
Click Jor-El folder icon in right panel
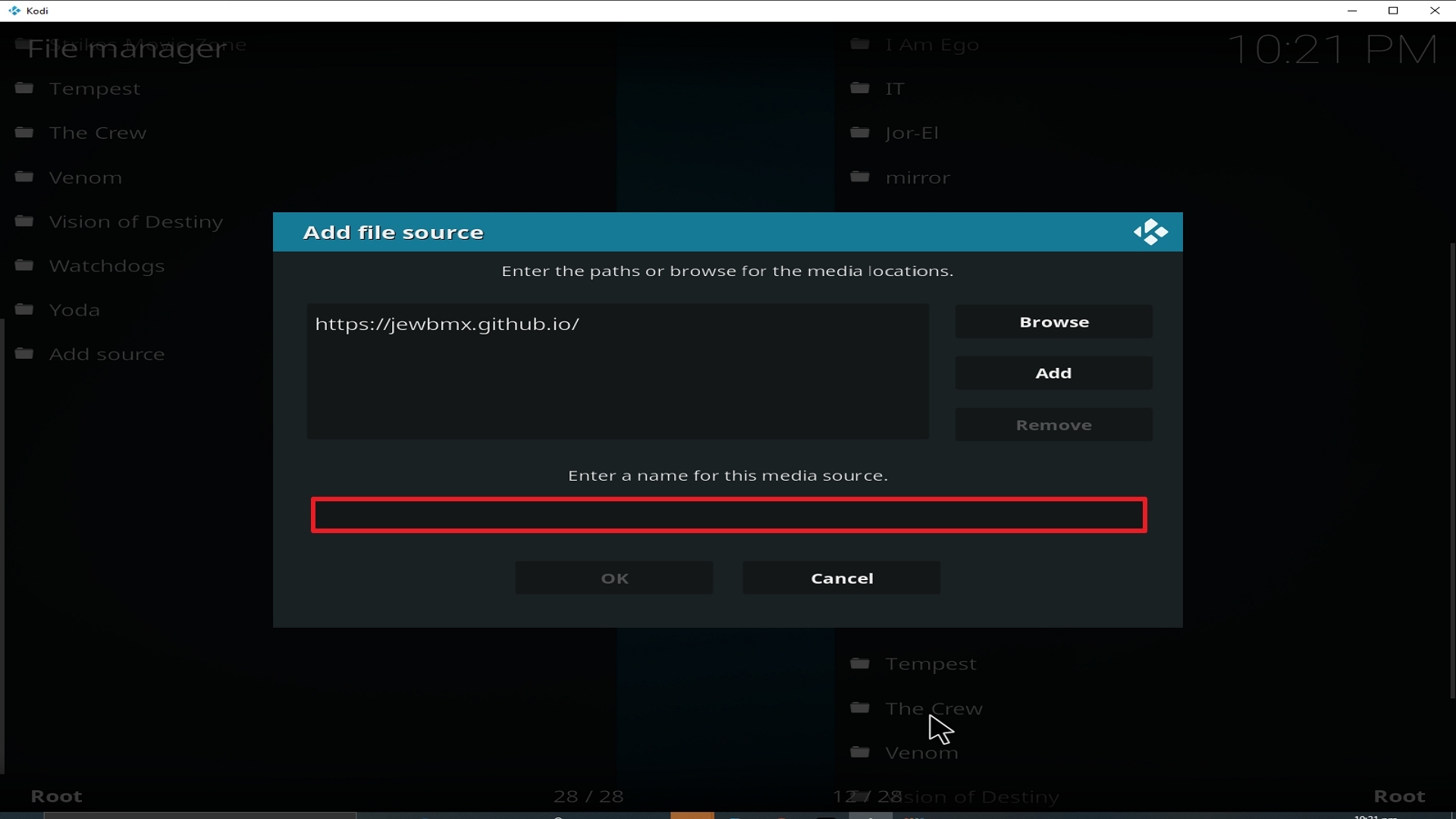point(860,132)
